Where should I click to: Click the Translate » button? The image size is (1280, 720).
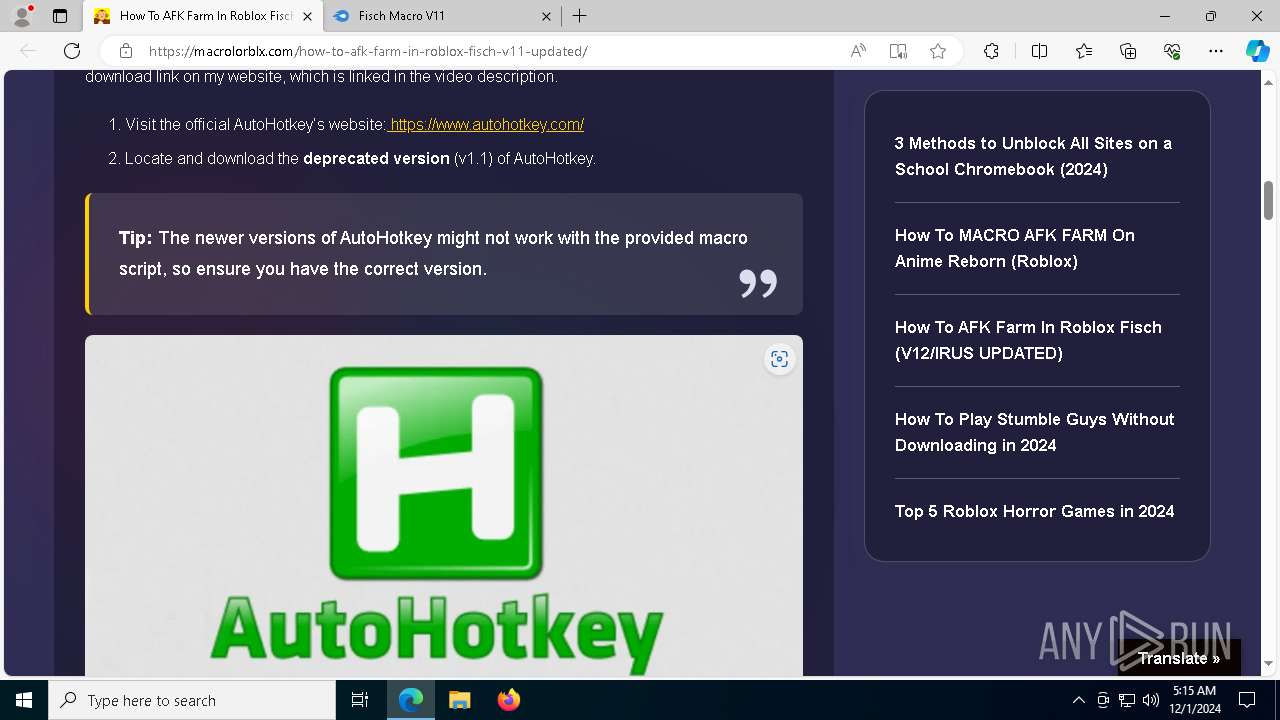(1179, 658)
